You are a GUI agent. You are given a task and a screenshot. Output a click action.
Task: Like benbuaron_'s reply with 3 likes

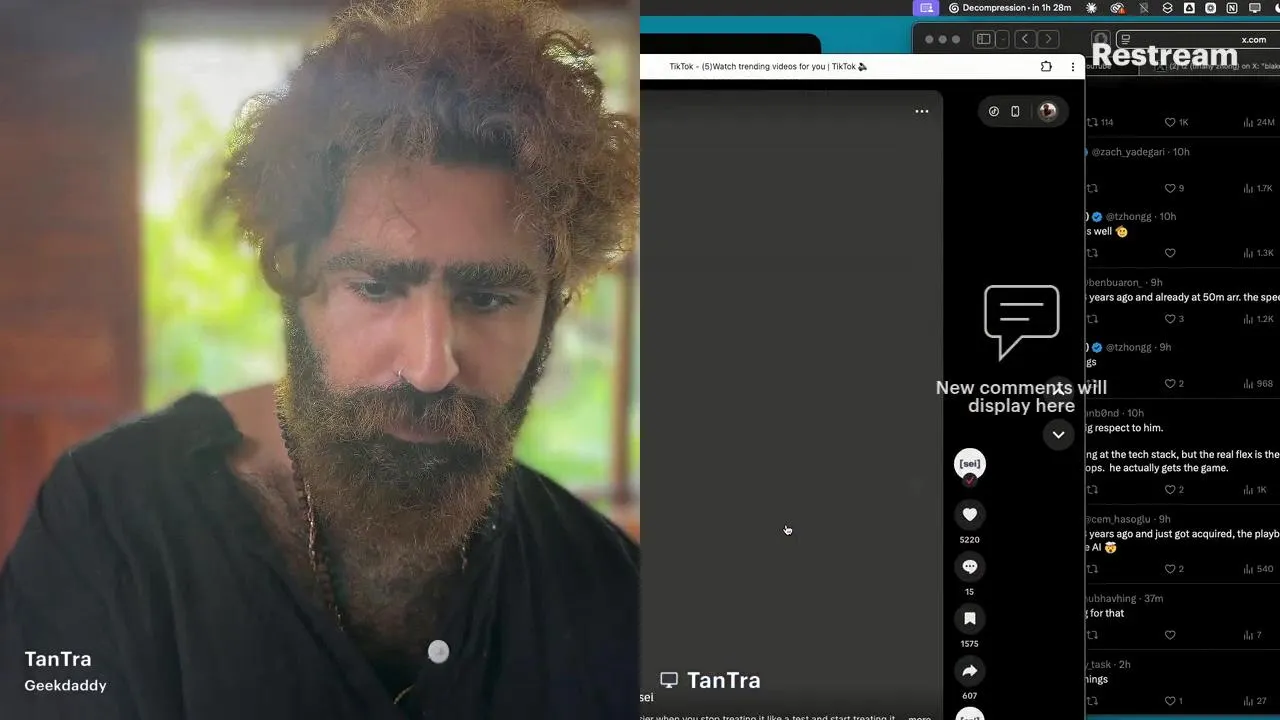click(x=1175, y=319)
